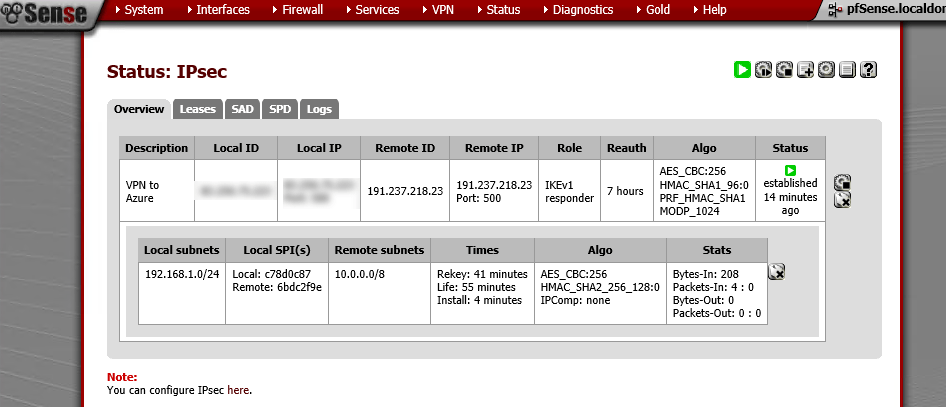Click the Stats column header
Screen dimensions: 946x407
(x=717, y=250)
